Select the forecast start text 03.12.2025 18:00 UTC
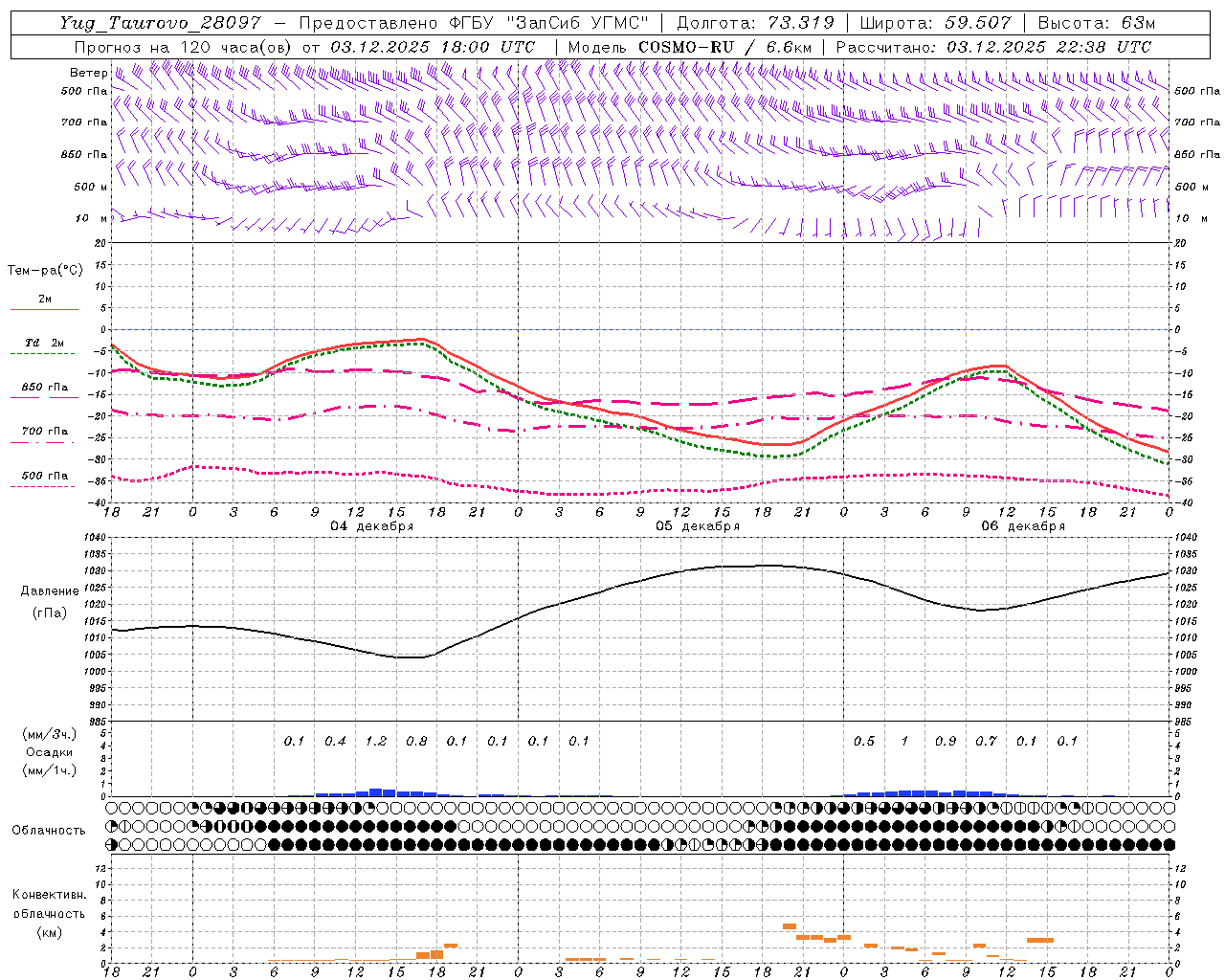Image resolution: width=1225 pixels, height=980 pixels. pyautogui.click(x=433, y=47)
